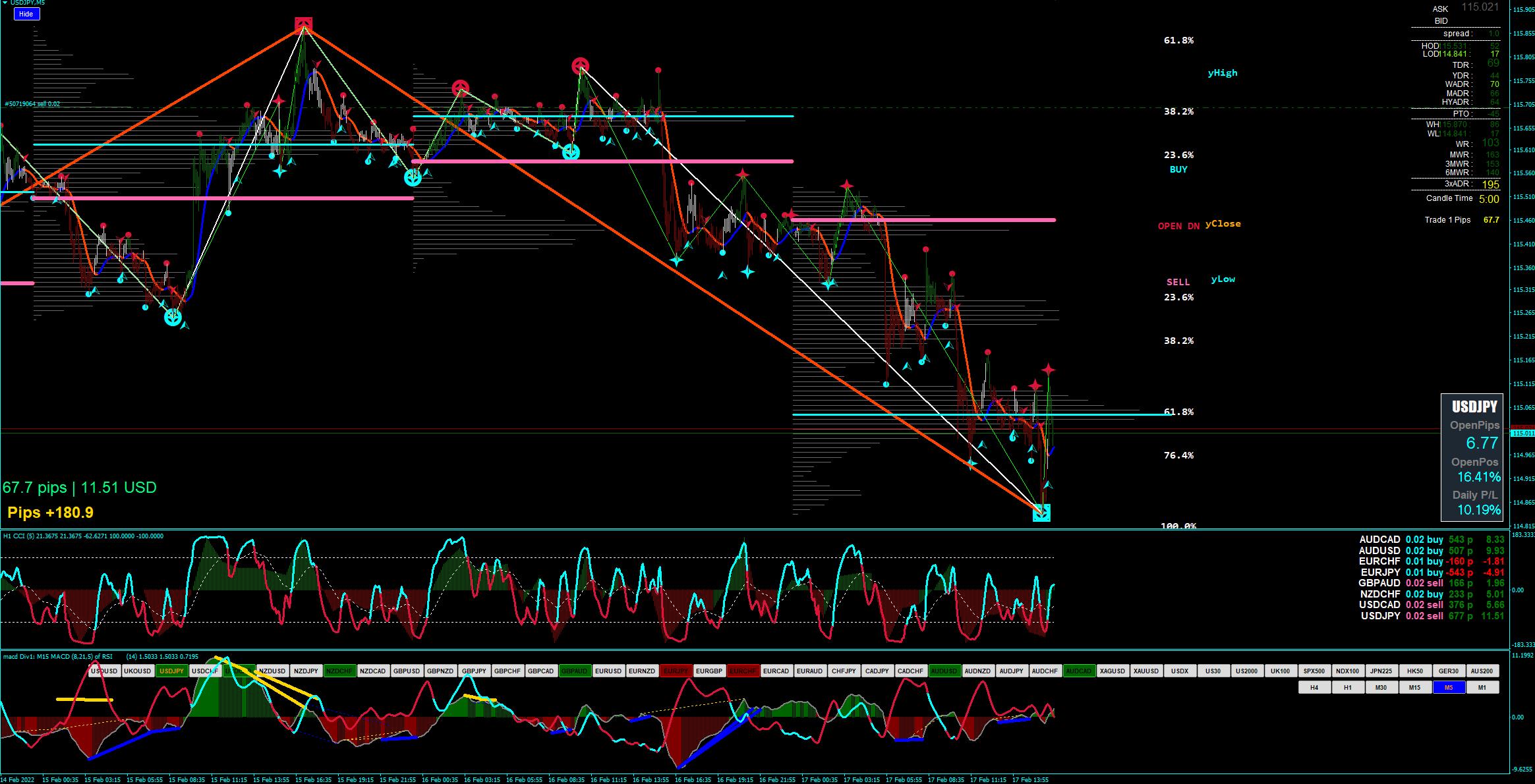
Task: Click the AUDUSD green symbol button
Action: 944,671
